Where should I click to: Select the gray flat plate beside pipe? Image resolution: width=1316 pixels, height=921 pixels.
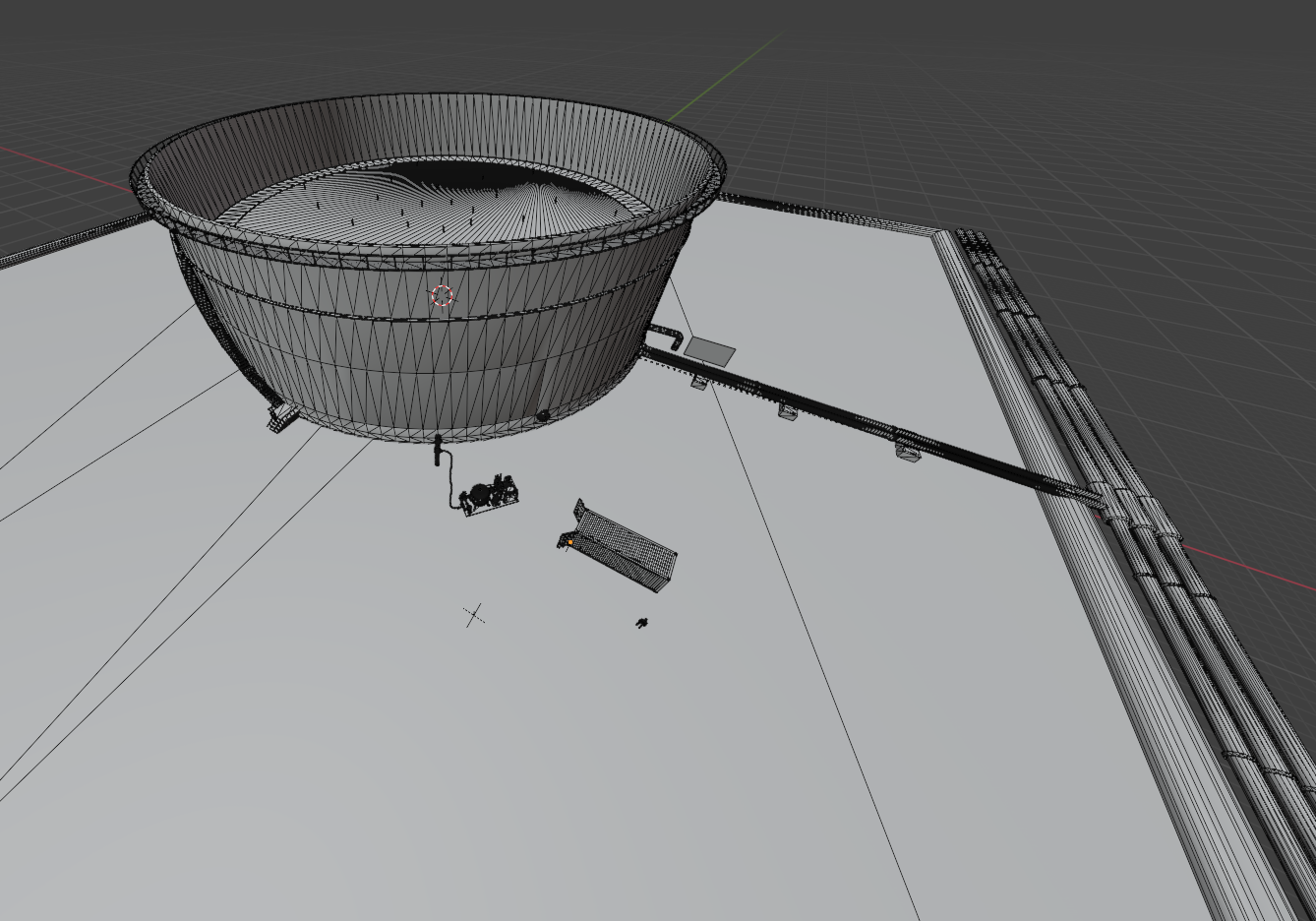709,350
